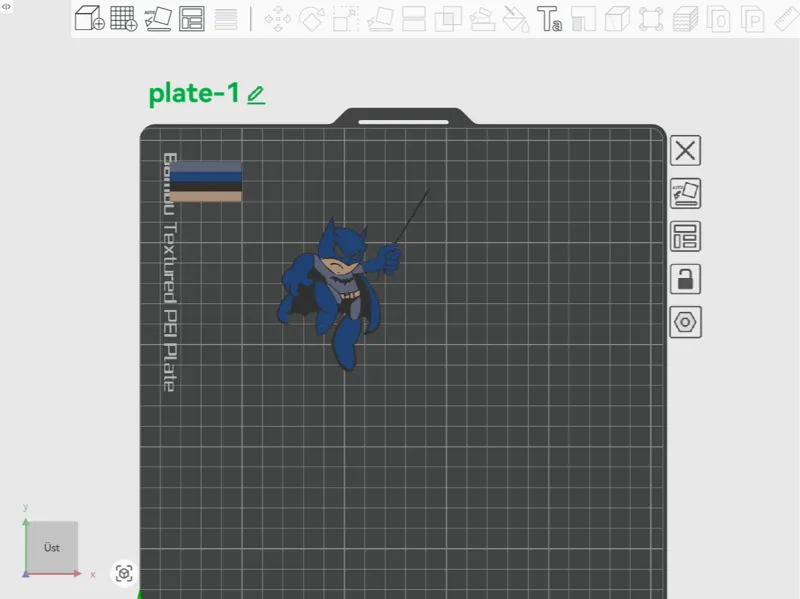Click the Add object cube icon

tap(90, 18)
